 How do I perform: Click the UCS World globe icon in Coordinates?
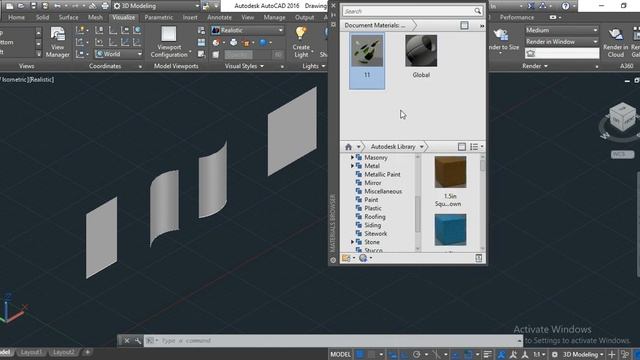(x=138, y=30)
